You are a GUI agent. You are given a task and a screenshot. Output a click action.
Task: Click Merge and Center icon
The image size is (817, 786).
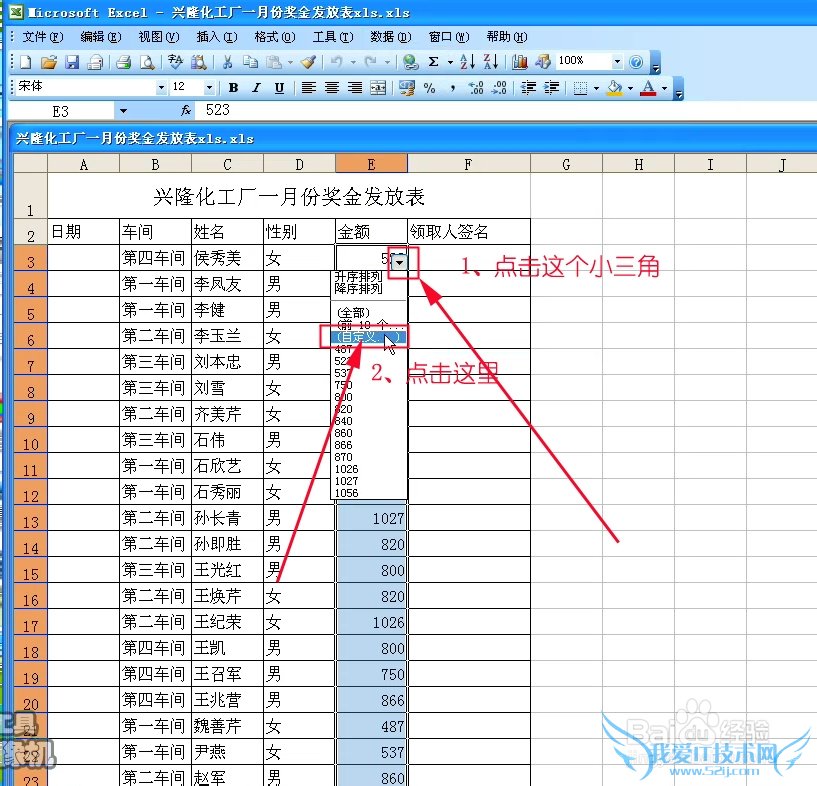[x=378, y=88]
